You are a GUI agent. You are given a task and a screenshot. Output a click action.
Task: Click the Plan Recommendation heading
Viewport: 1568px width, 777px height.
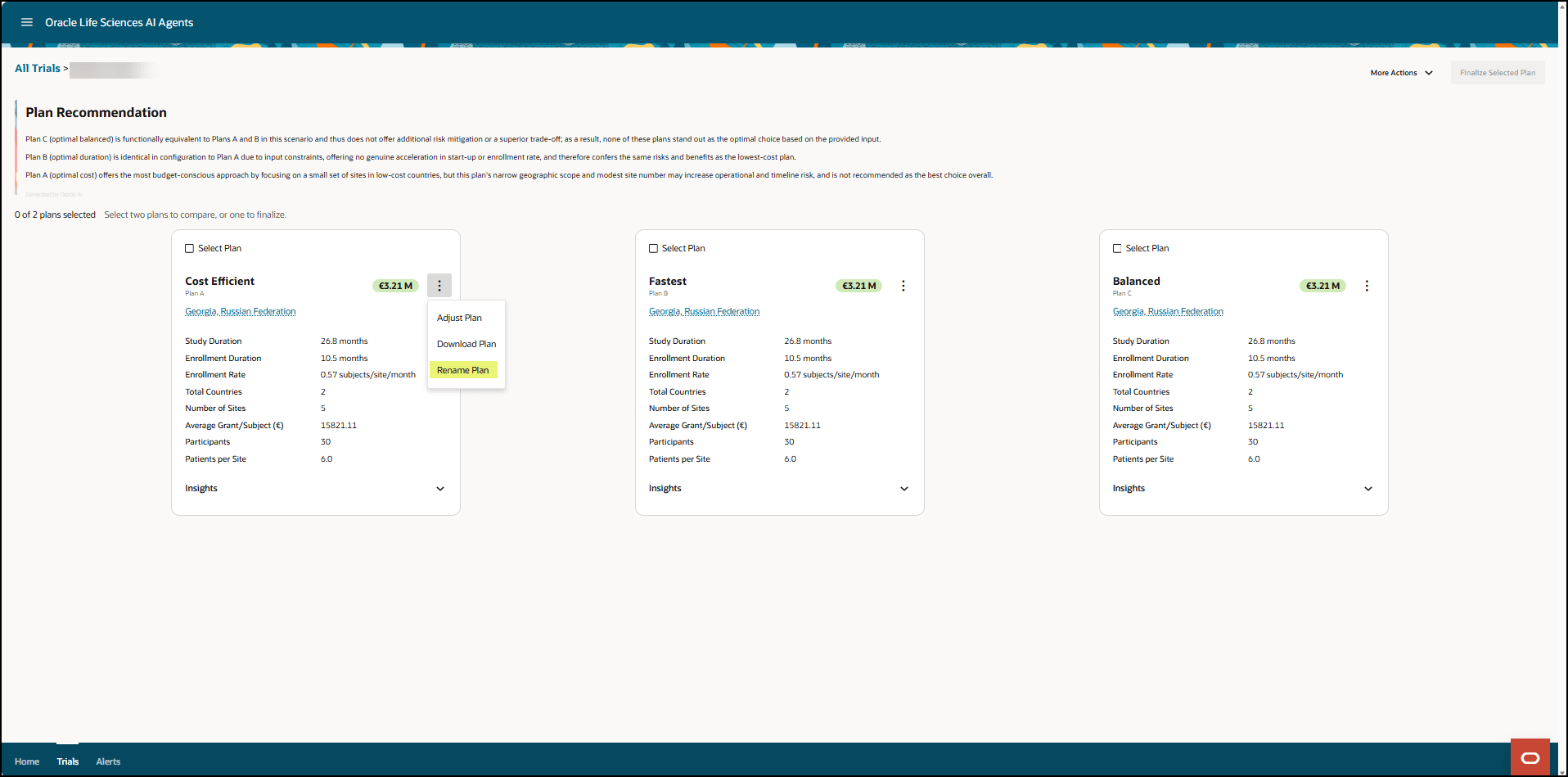(96, 113)
